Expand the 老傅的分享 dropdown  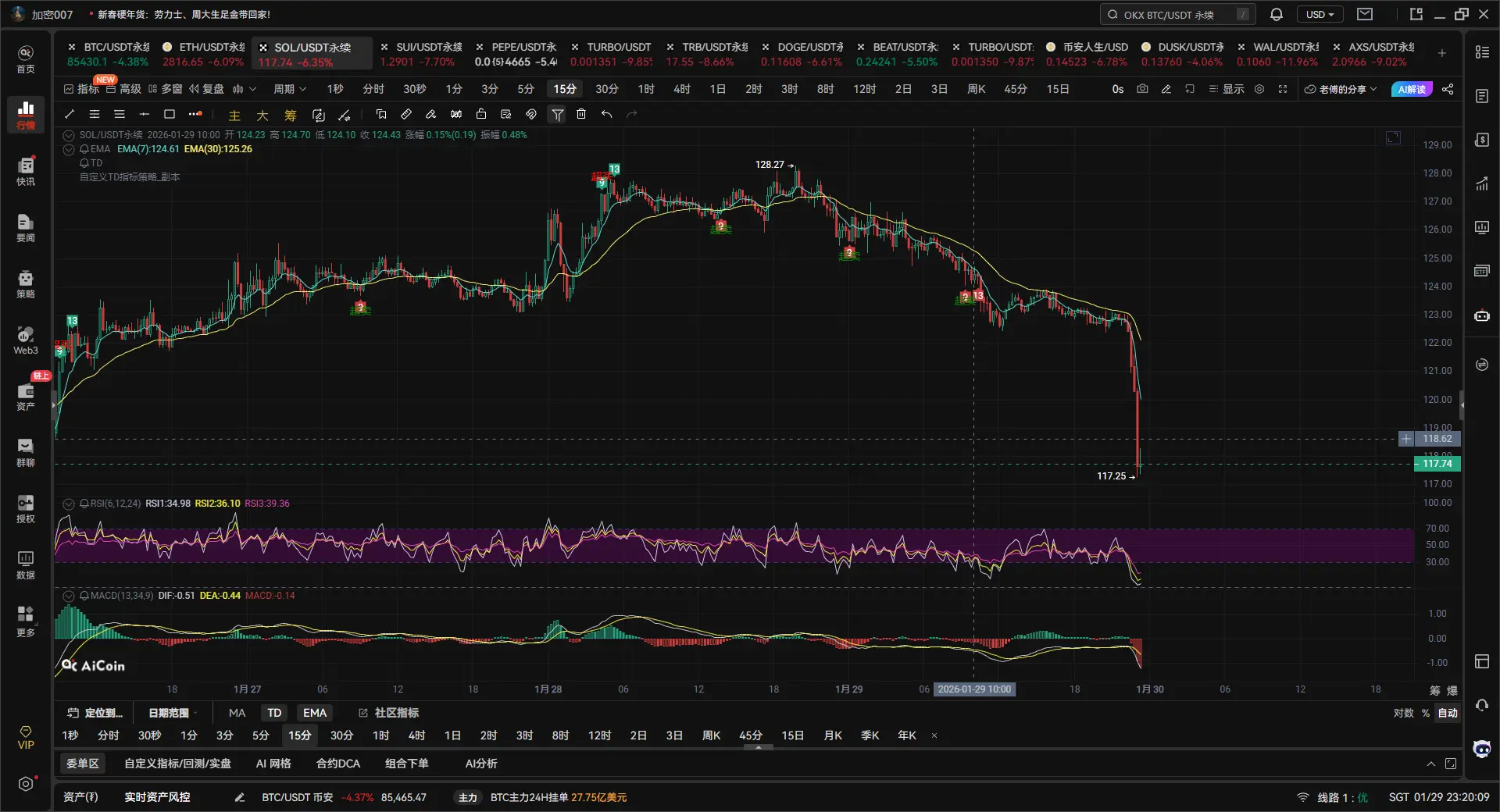point(1341,89)
